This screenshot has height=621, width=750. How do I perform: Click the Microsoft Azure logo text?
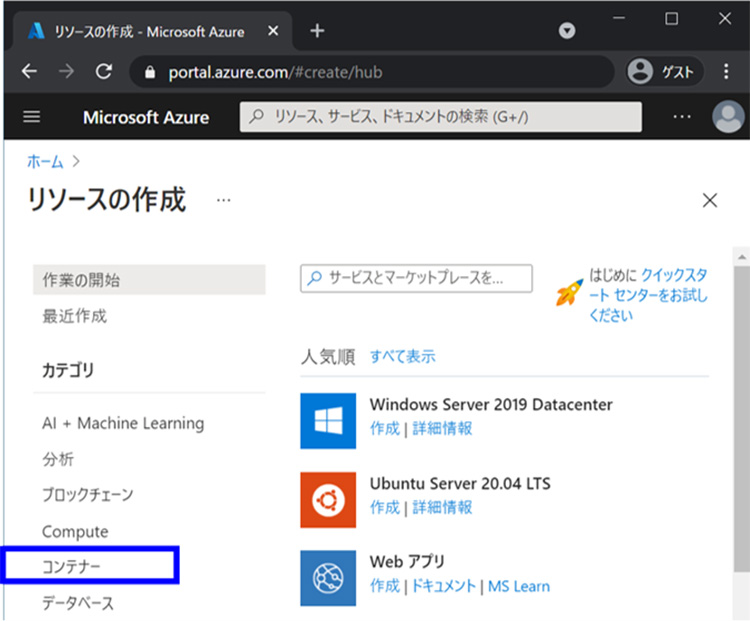(146, 117)
